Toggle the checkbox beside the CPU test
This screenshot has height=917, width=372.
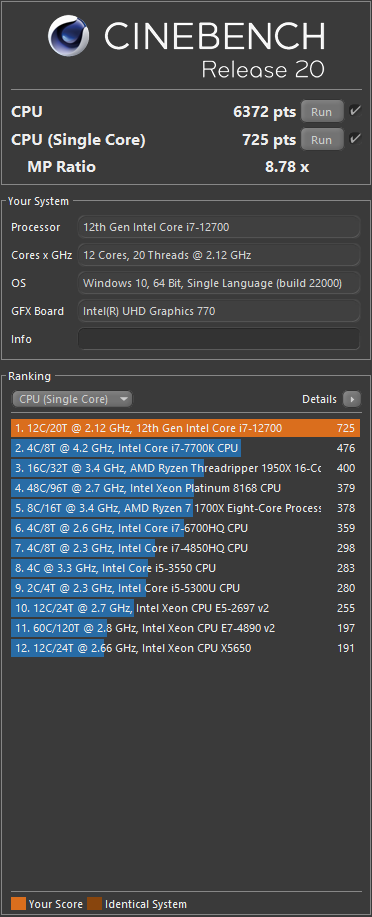354,111
